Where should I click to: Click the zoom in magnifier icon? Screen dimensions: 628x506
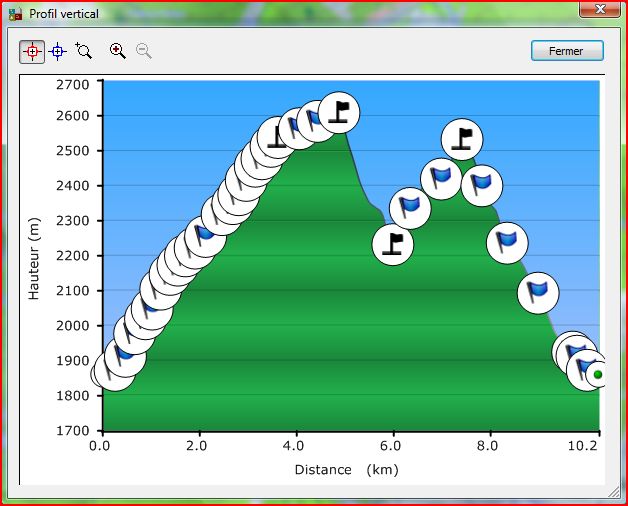pos(118,51)
